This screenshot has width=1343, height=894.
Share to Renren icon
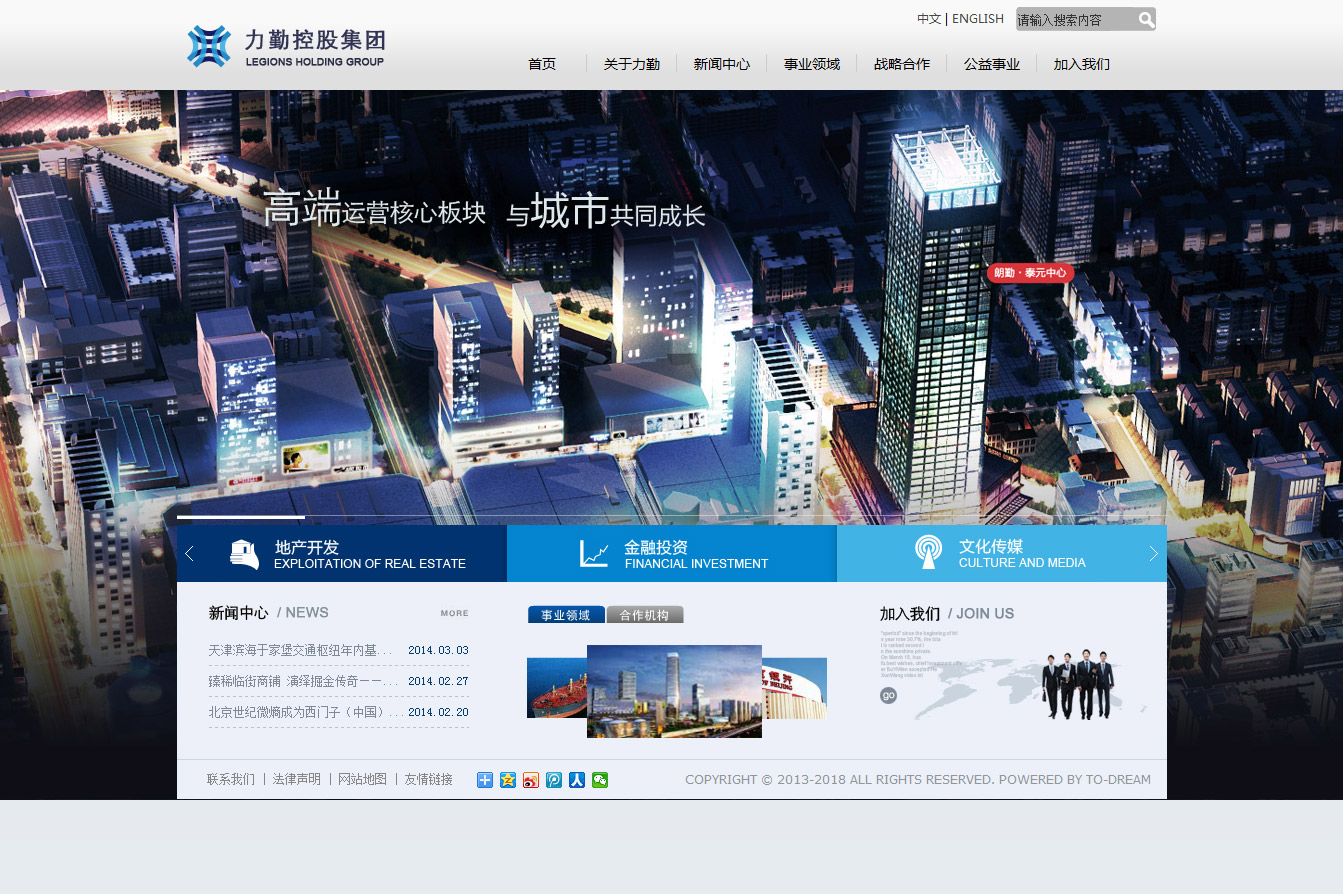click(x=577, y=780)
